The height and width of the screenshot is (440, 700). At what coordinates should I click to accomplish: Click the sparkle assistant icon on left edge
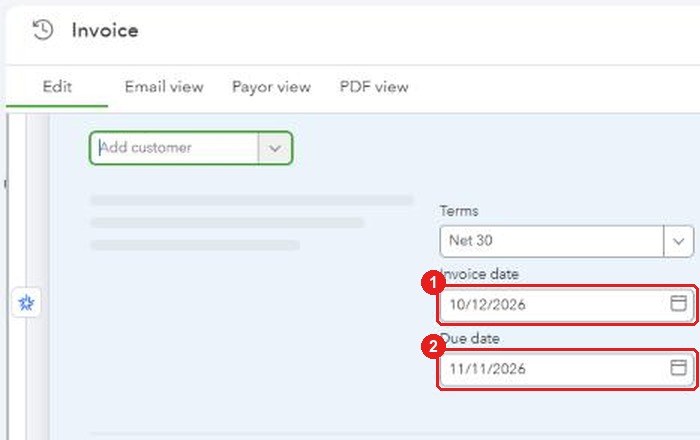coord(26,303)
